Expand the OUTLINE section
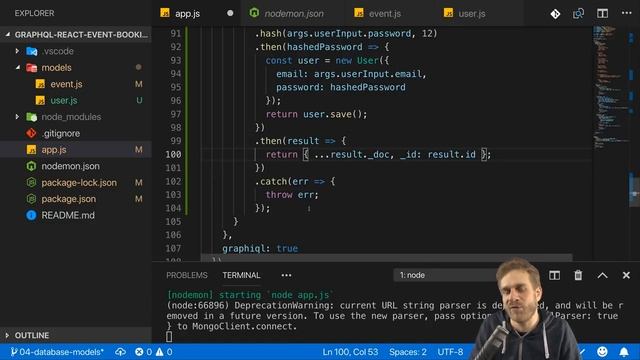The image size is (640, 360). 76,336
